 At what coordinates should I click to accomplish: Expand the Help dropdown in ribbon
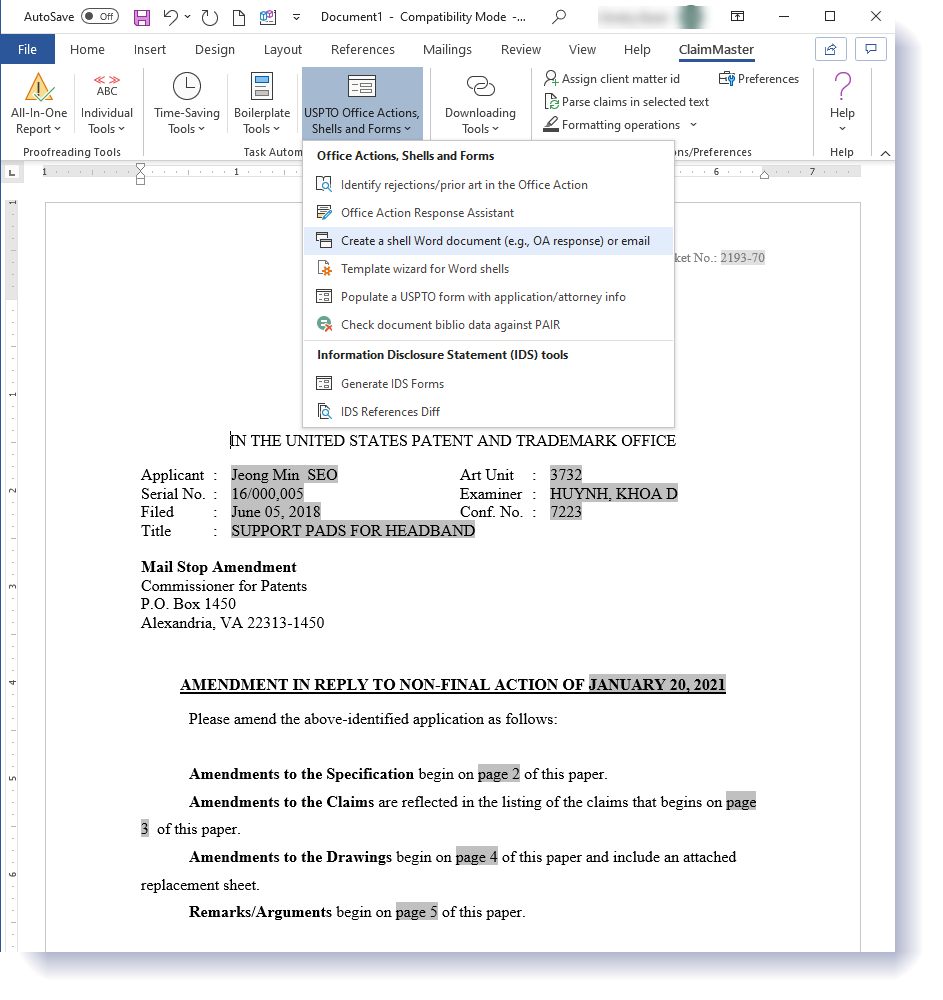click(842, 105)
